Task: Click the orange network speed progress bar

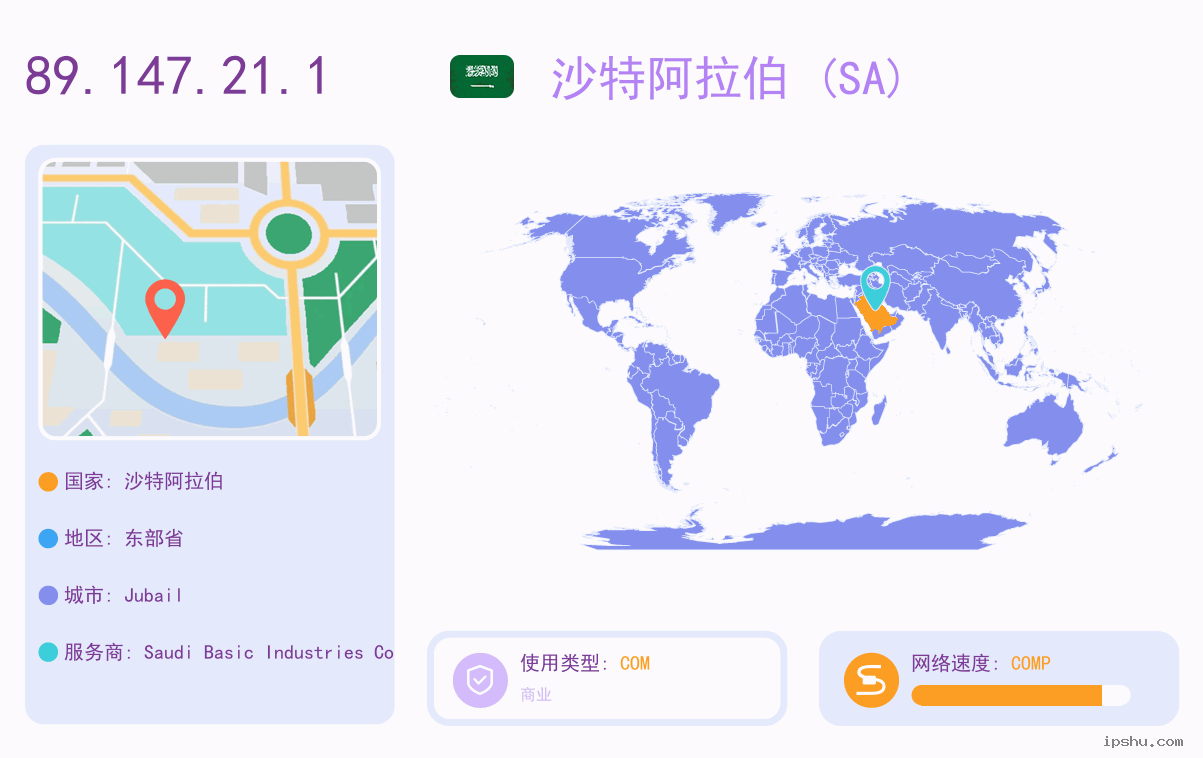Action: (x=1021, y=696)
